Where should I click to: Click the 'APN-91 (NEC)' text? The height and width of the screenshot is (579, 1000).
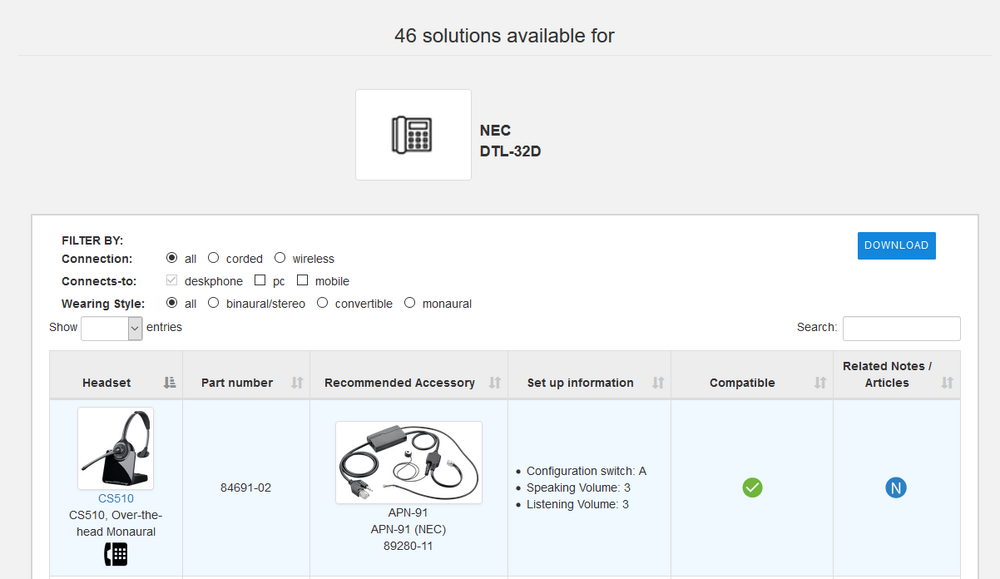point(408,529)
